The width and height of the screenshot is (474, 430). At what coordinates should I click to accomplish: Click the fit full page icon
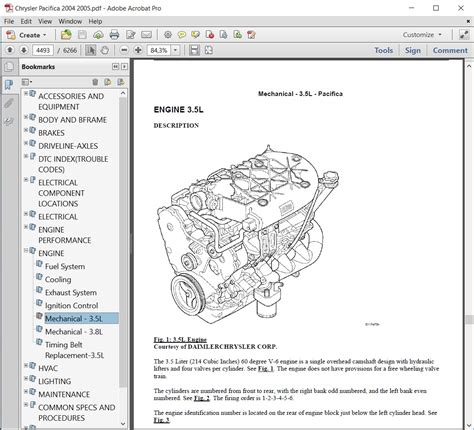tap(209, 50)
